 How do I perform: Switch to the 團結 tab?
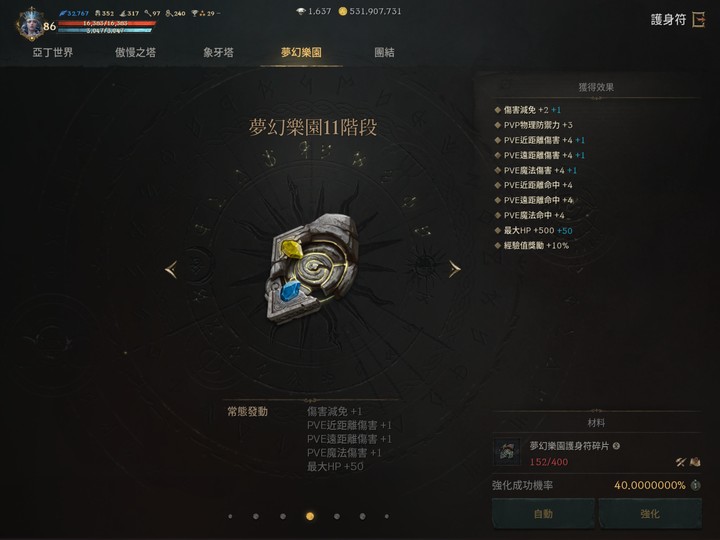point(384,52)
